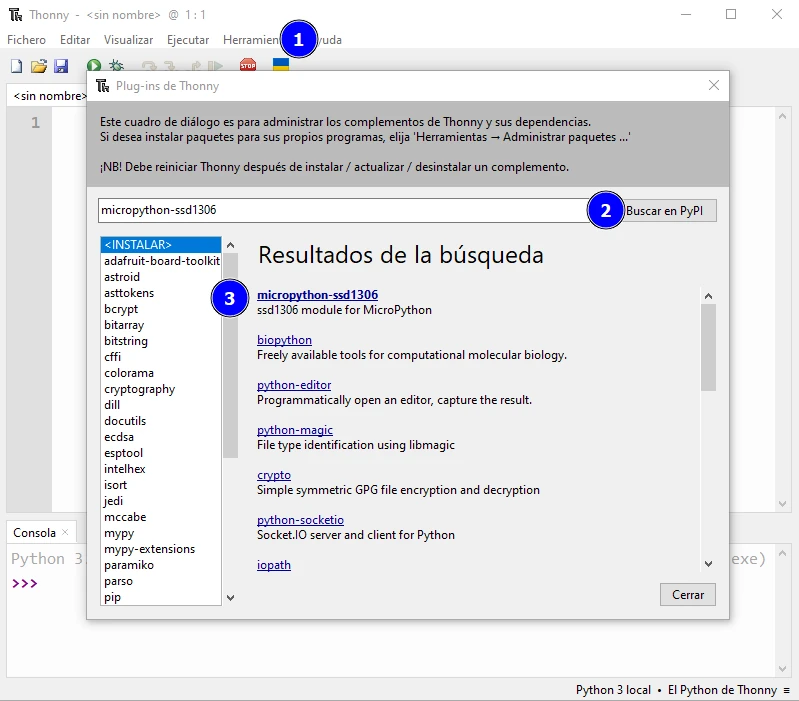
Task: Select cryptography in the package list
Action: tap(161, 389)
